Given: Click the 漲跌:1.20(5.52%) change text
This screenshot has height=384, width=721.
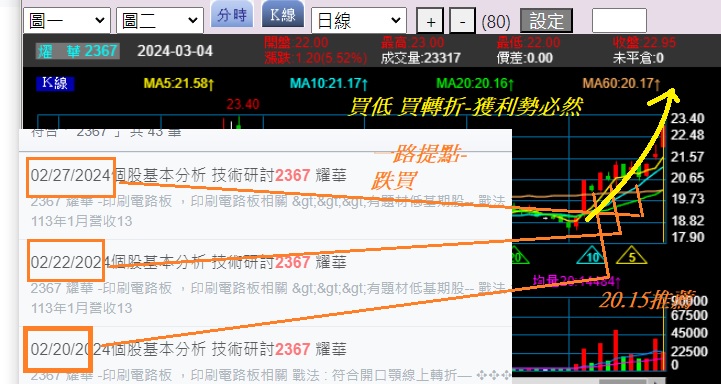Looking at the screenshot, I should 316,58.
